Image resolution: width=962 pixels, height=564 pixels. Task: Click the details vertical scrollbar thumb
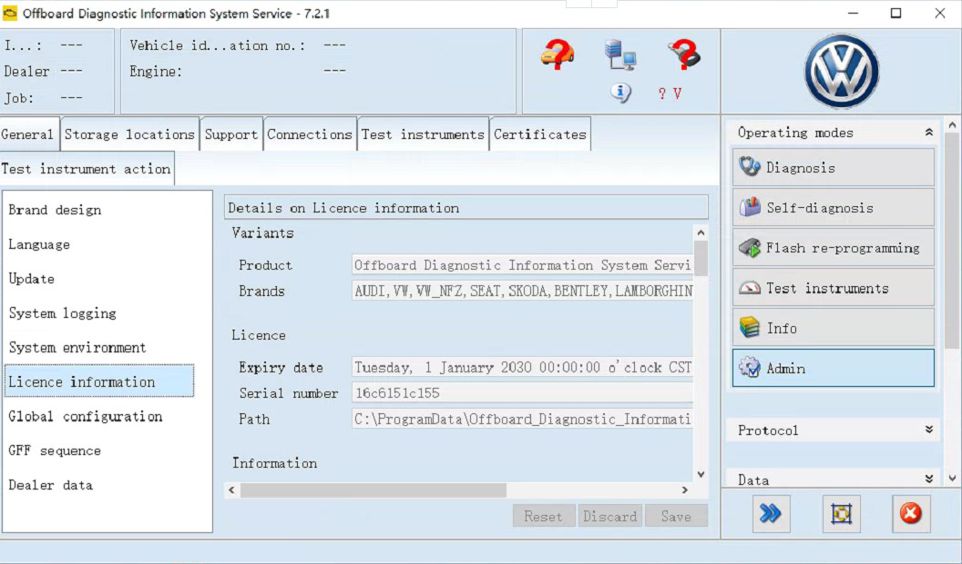click(701, 258)
